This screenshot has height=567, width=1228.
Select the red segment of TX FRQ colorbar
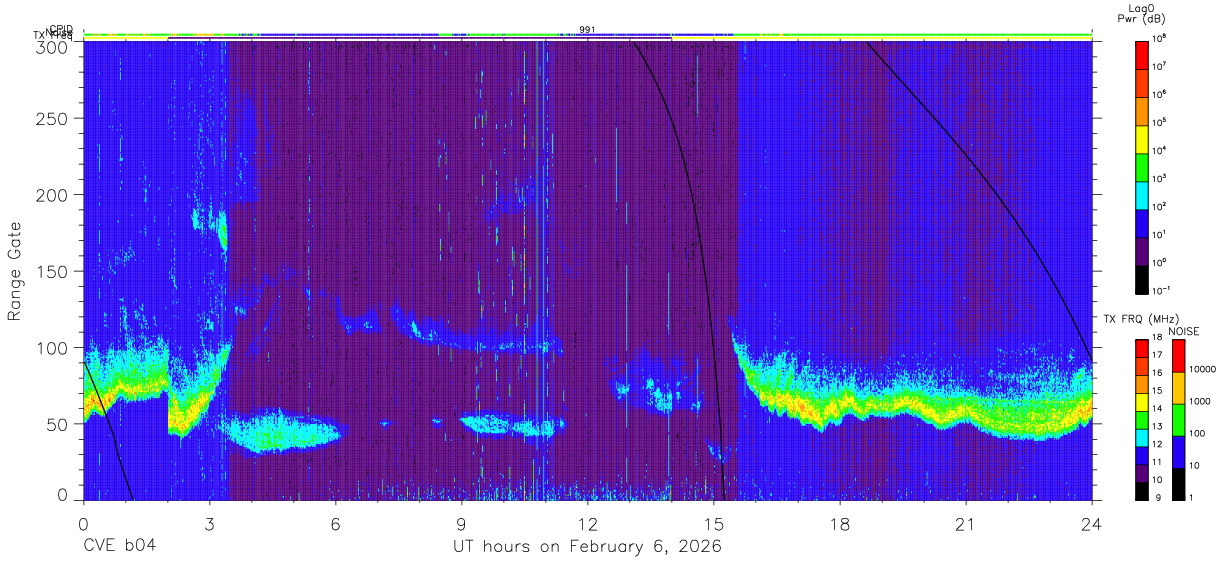click(1142, 349)
